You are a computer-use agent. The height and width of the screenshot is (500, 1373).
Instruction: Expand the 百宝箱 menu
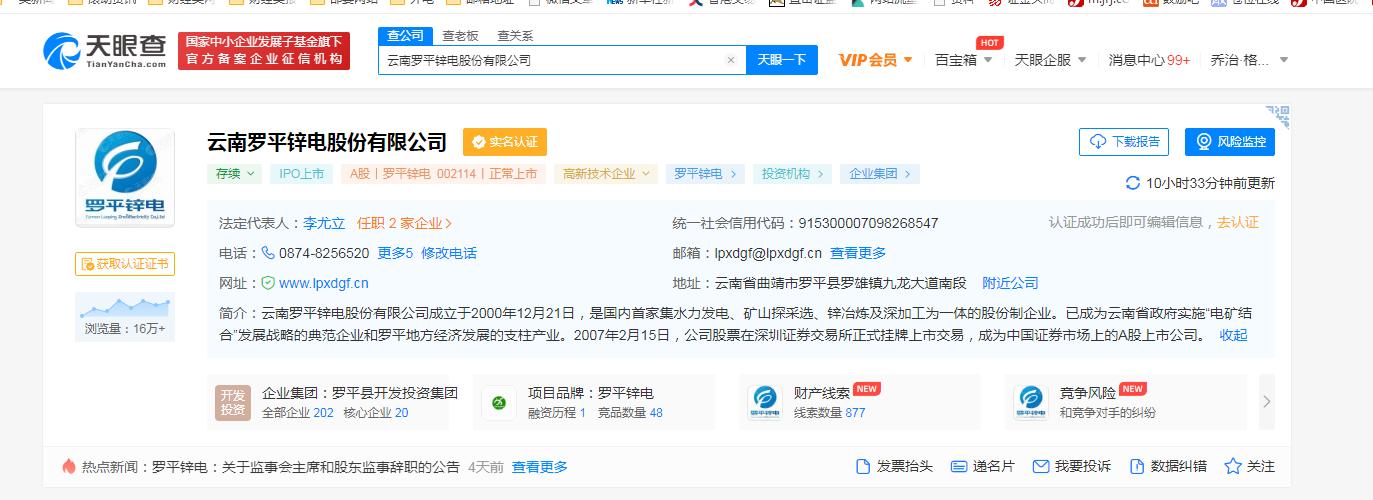[x=963, y=60]
